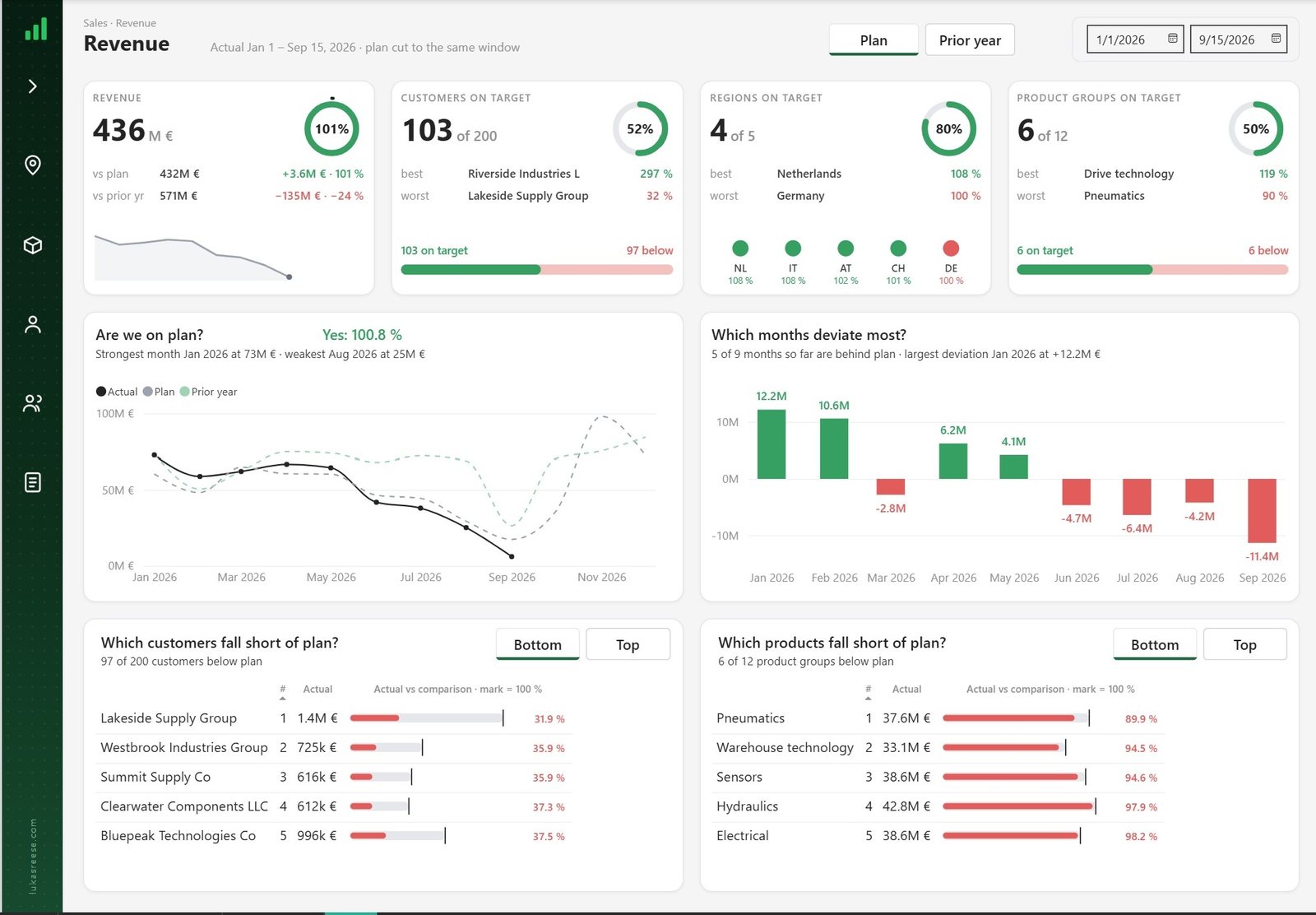Open the cube Products page icon

(x=32, y=245)
